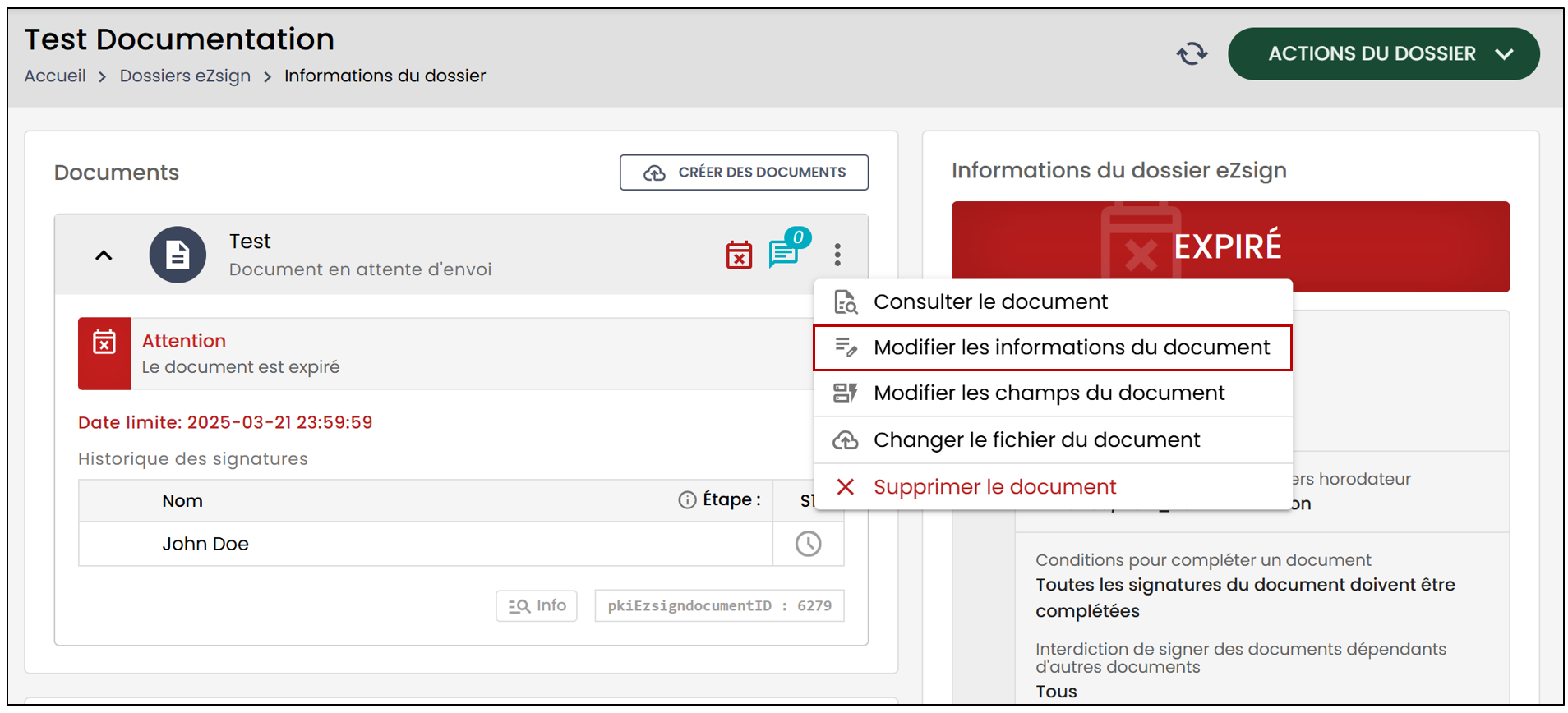Click the Info button
Screen dimensions: 1568x713
[x=537, y=606]
